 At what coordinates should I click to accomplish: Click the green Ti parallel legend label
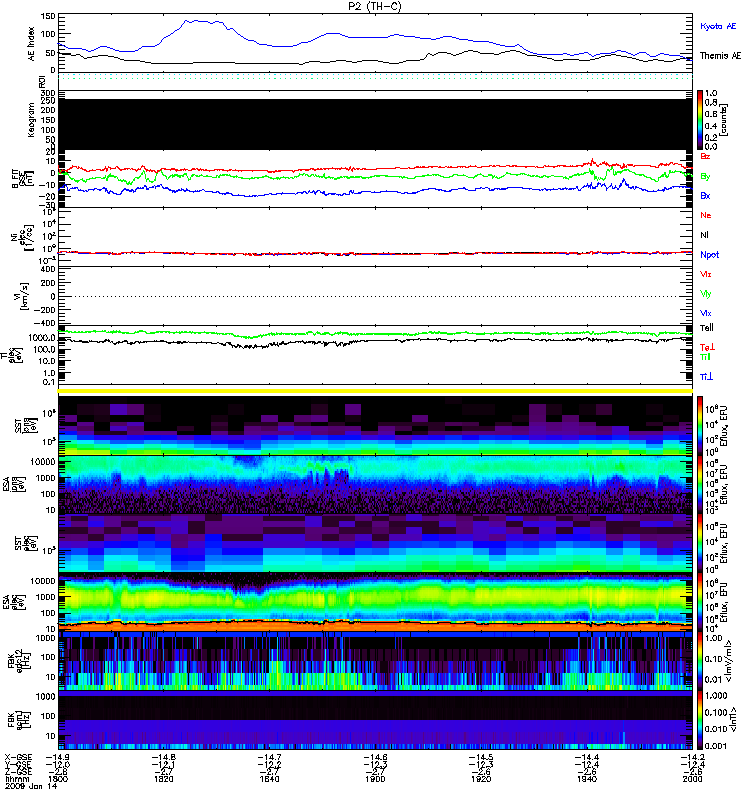tap(705, 357)
